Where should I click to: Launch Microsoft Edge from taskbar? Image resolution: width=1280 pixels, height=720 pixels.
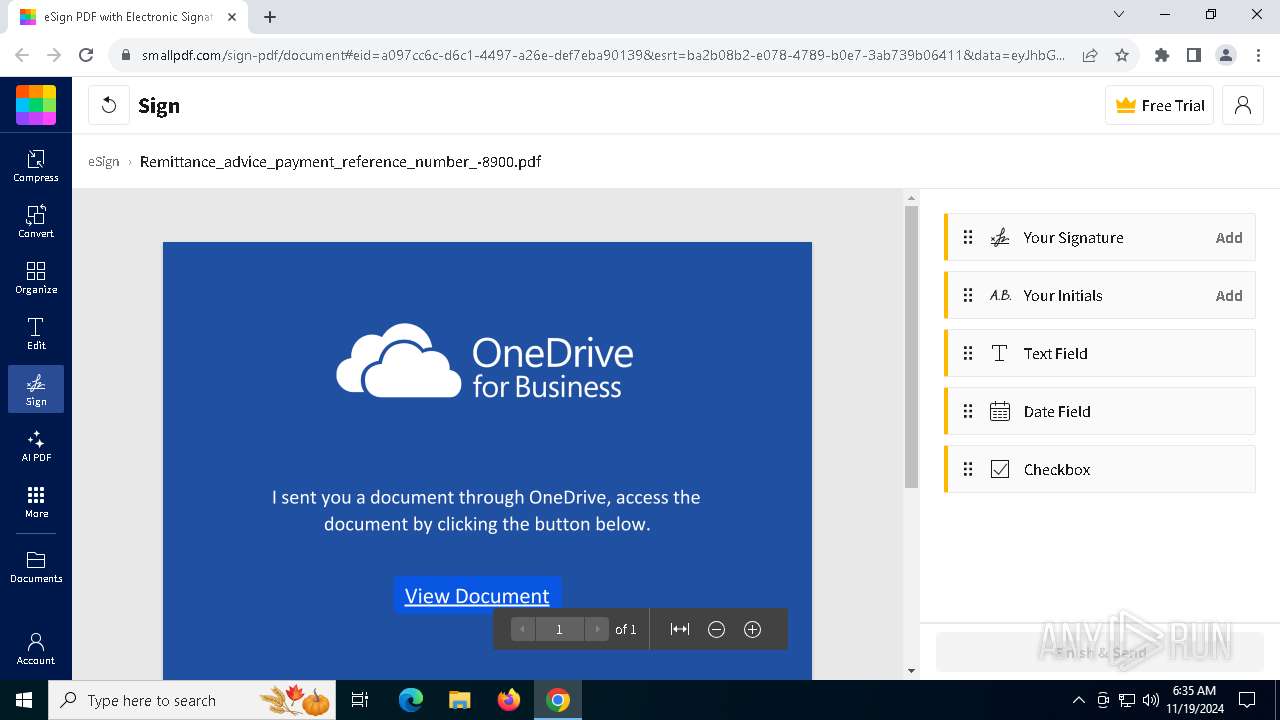[411, 700]
